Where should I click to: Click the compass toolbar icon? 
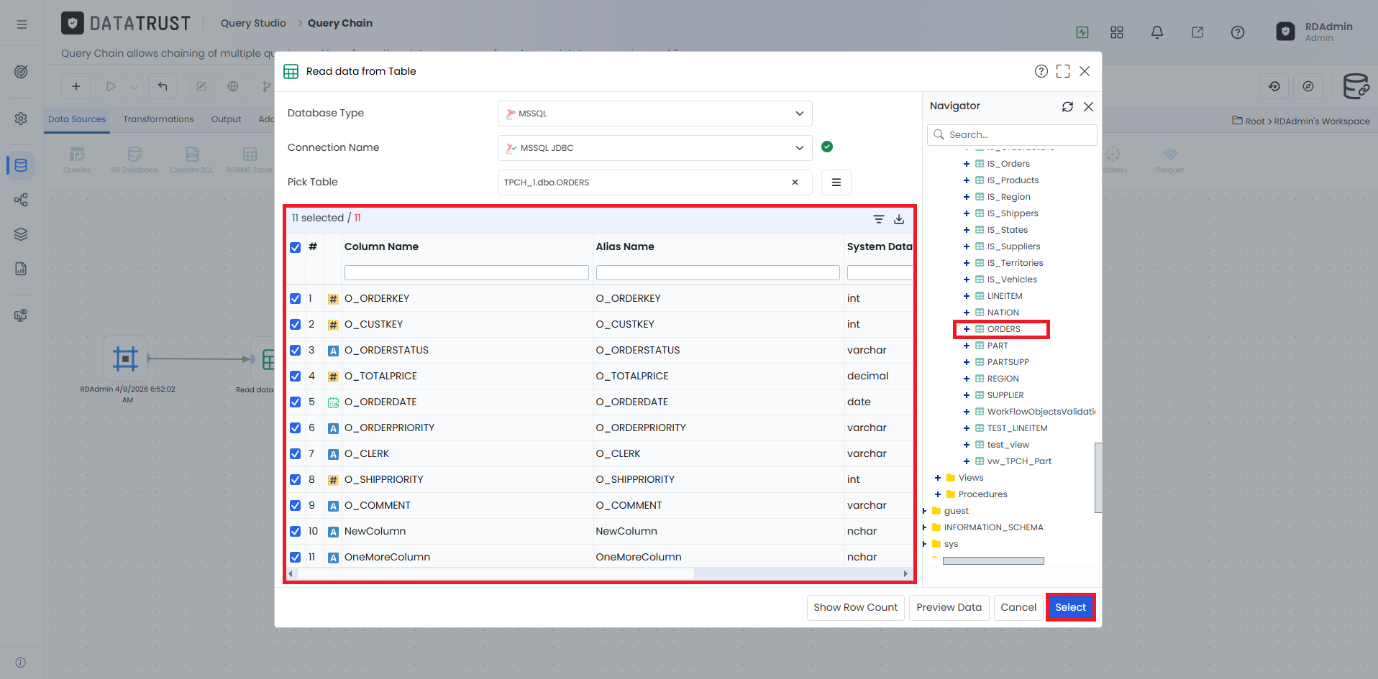tap(1308, 86)
